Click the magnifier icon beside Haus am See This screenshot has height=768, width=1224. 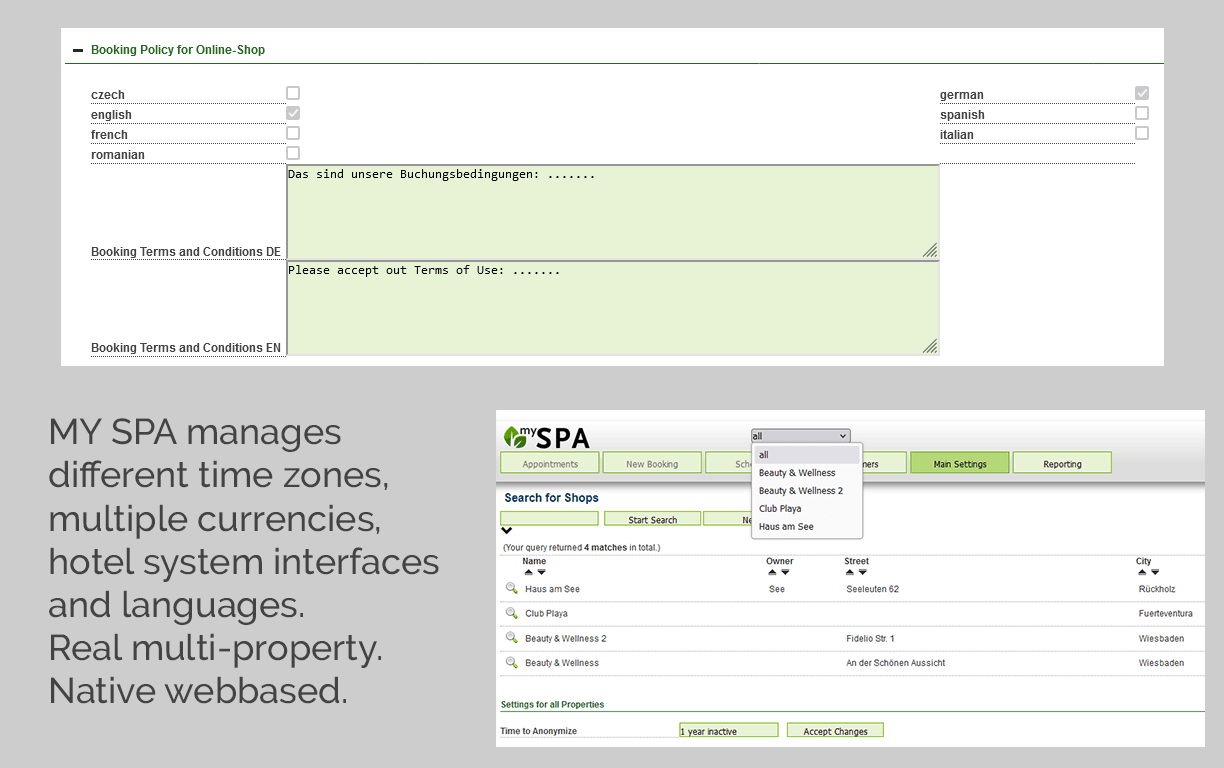click(x=511, y=589)
